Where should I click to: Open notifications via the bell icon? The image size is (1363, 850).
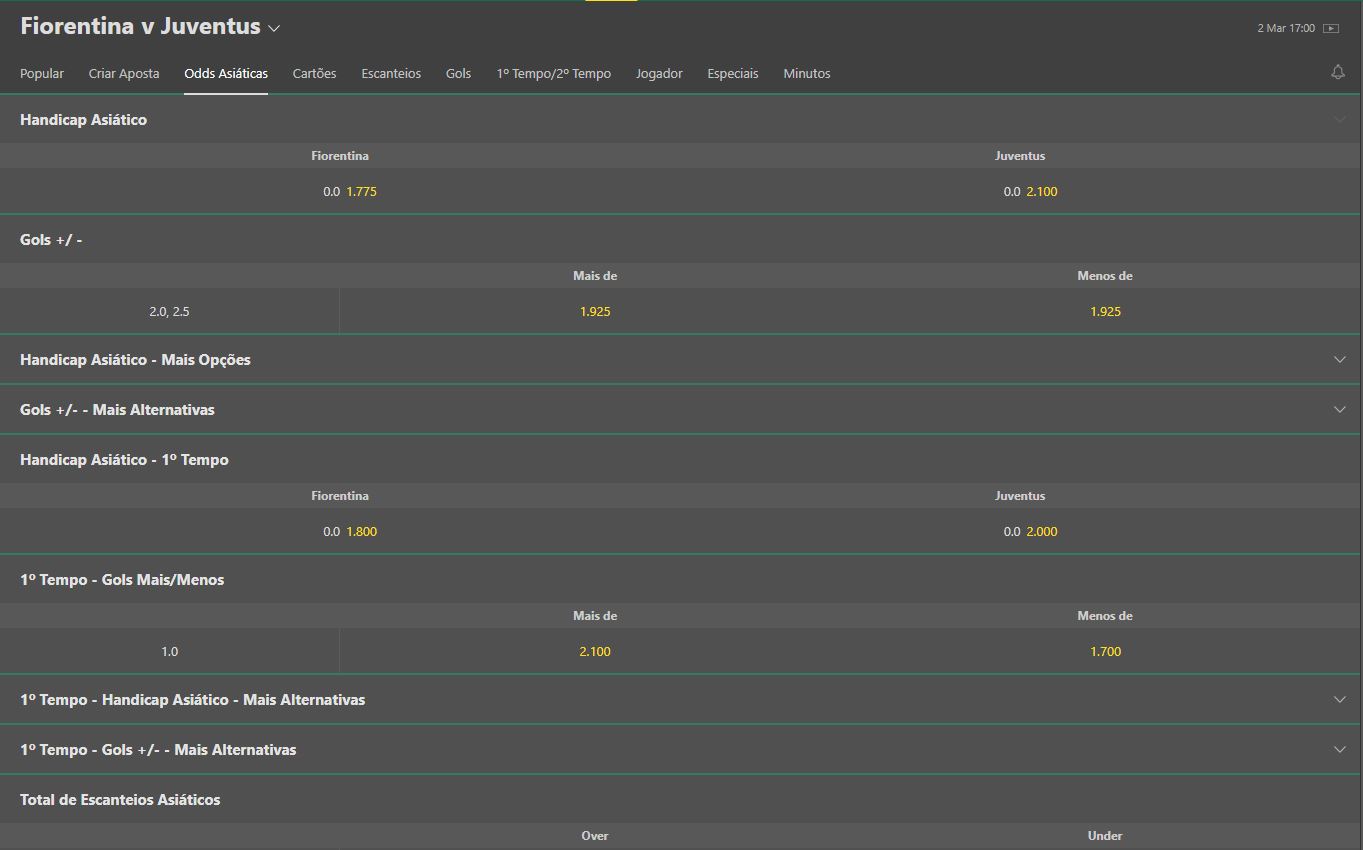pyautogui.click(x=1337, y=72)
